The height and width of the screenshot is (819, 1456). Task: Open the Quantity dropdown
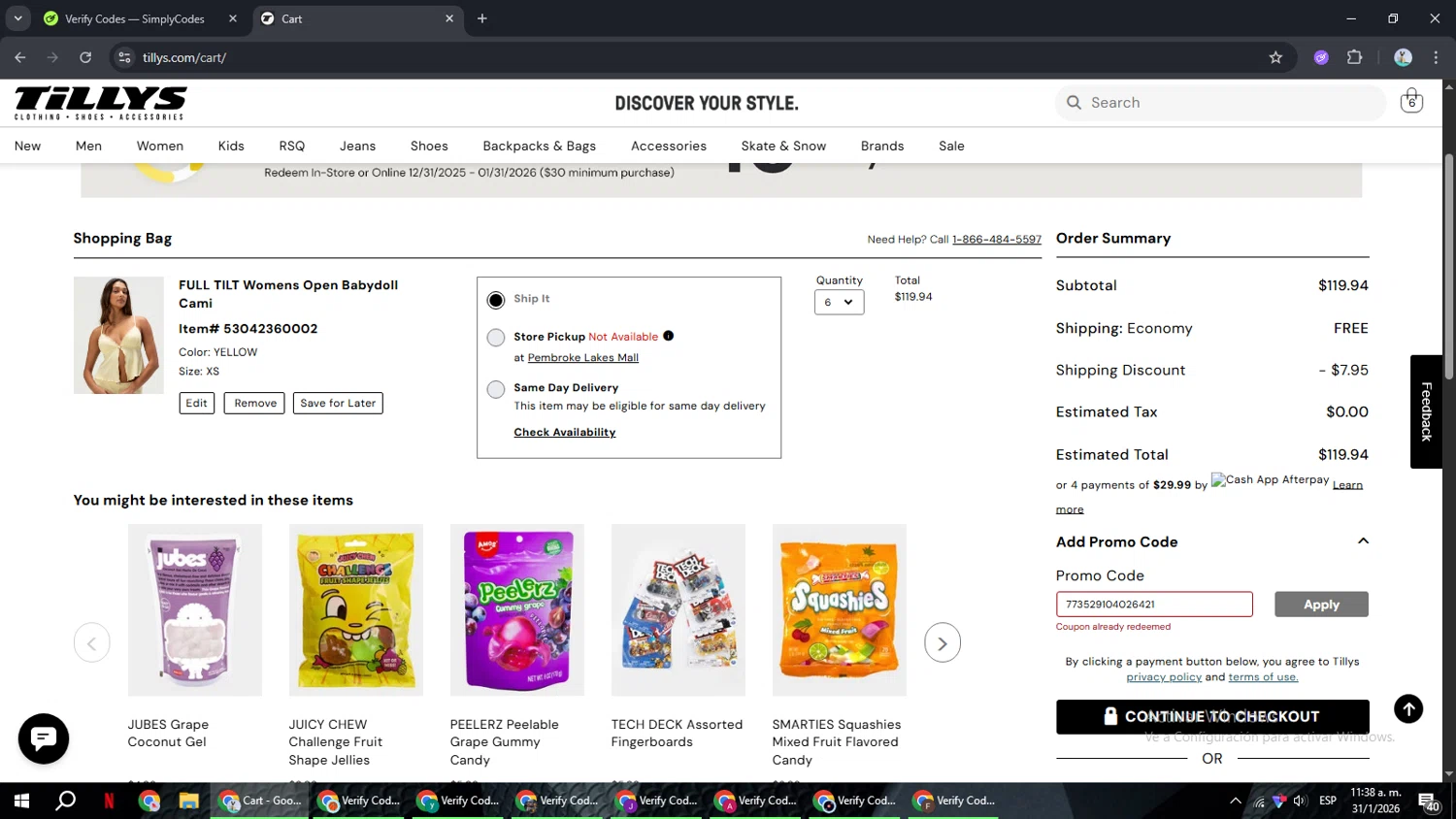(840, 302)
